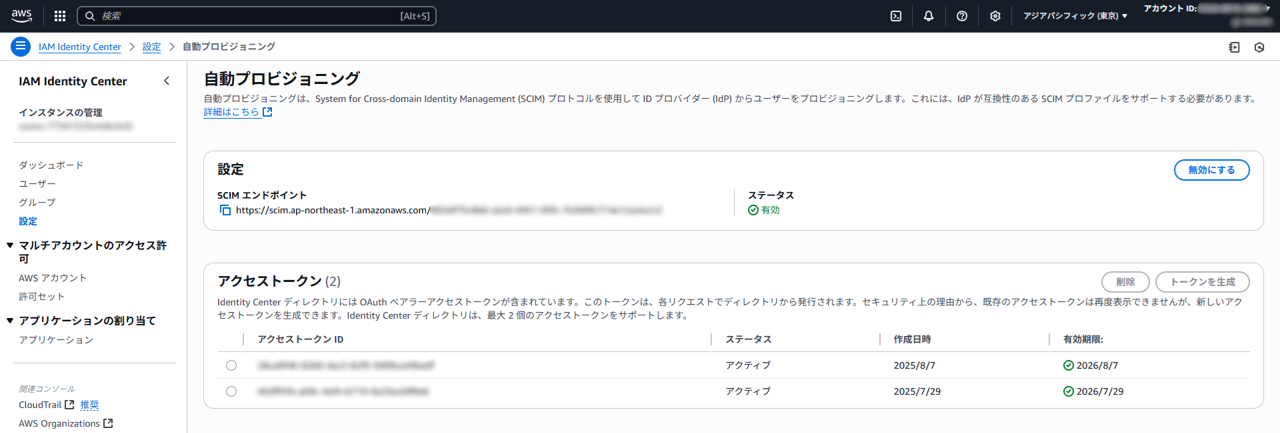Click the 自動プロビジョニング page heading
The width and height of the screenshot is (1280, 433).
(282, 78)
